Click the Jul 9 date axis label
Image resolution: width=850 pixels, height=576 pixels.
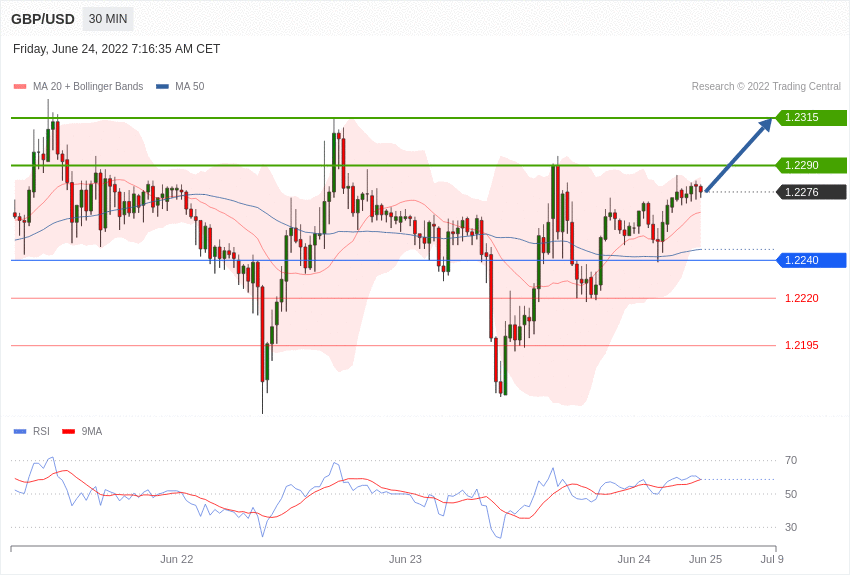pyautogui.click(x=772, y=559)
